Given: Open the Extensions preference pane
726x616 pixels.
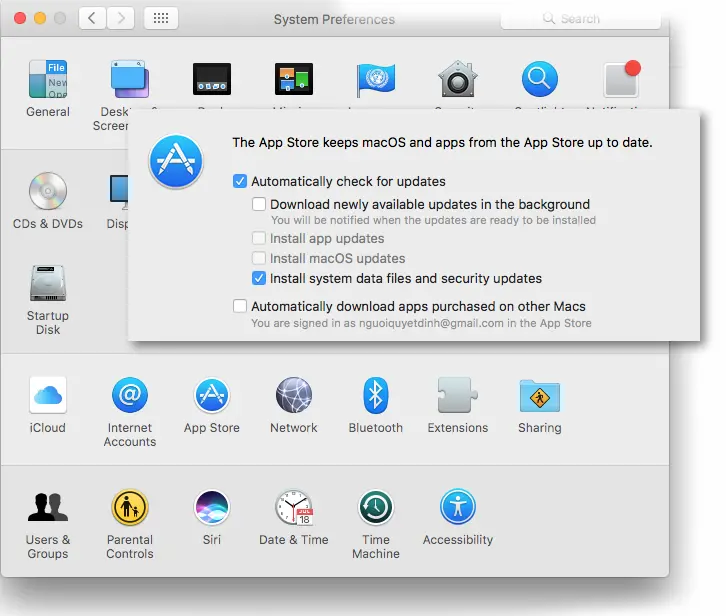Looking at the screenshot, I should tap(457, 397).
